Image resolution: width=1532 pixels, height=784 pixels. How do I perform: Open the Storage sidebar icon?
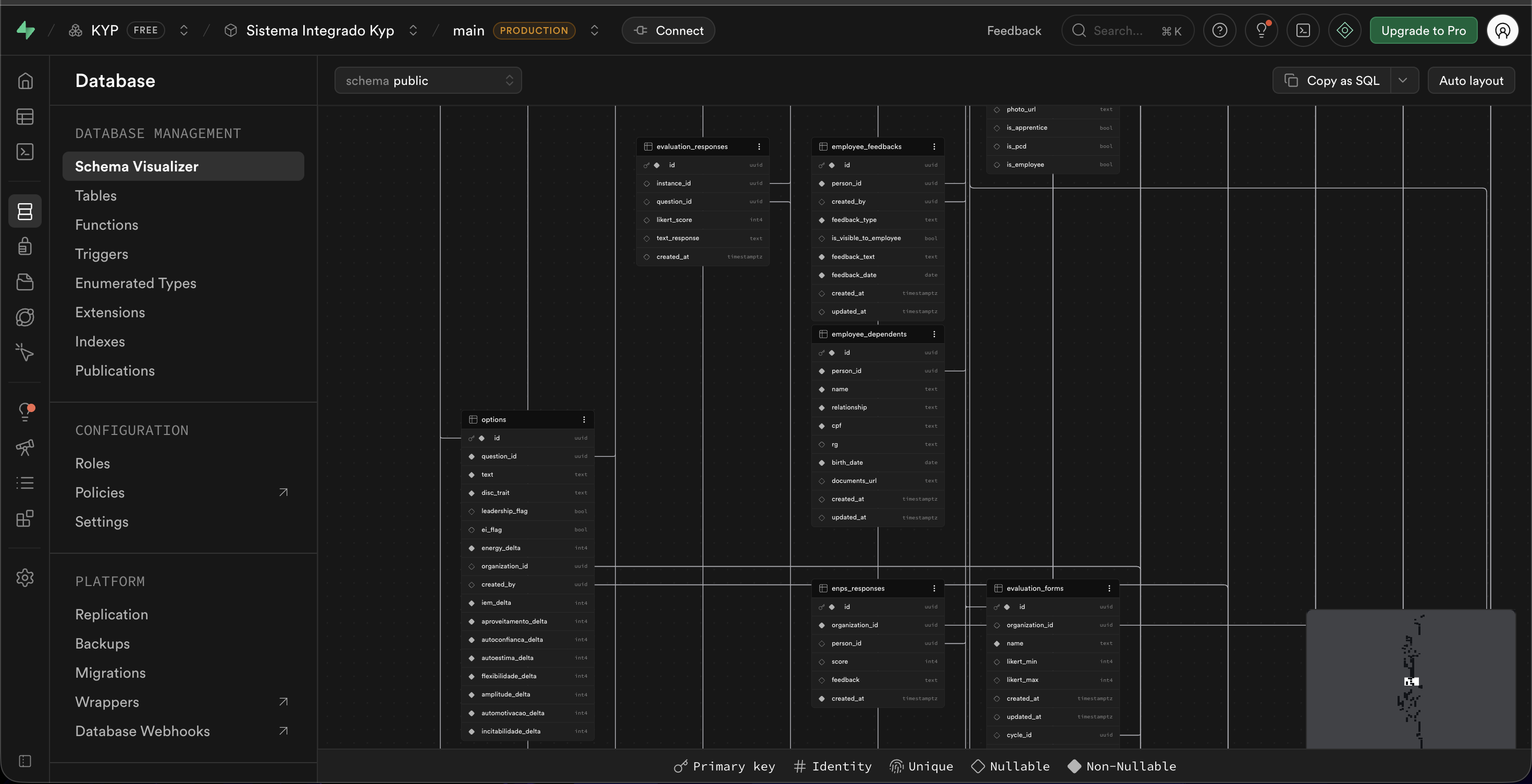click(25, 282)
